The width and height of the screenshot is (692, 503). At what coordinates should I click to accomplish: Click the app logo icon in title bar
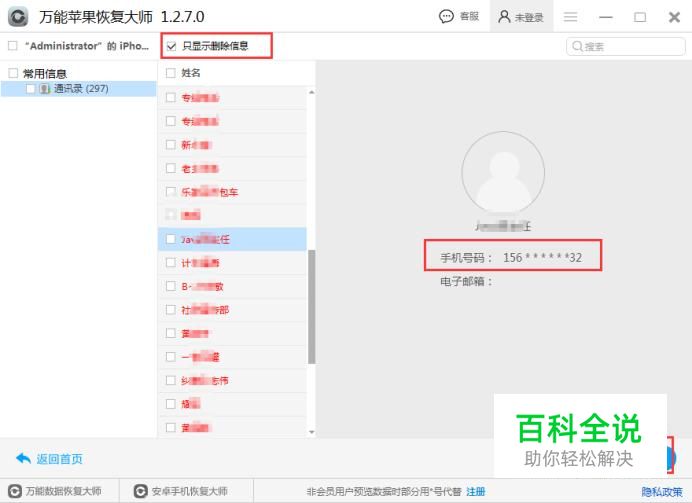point(18,17)
